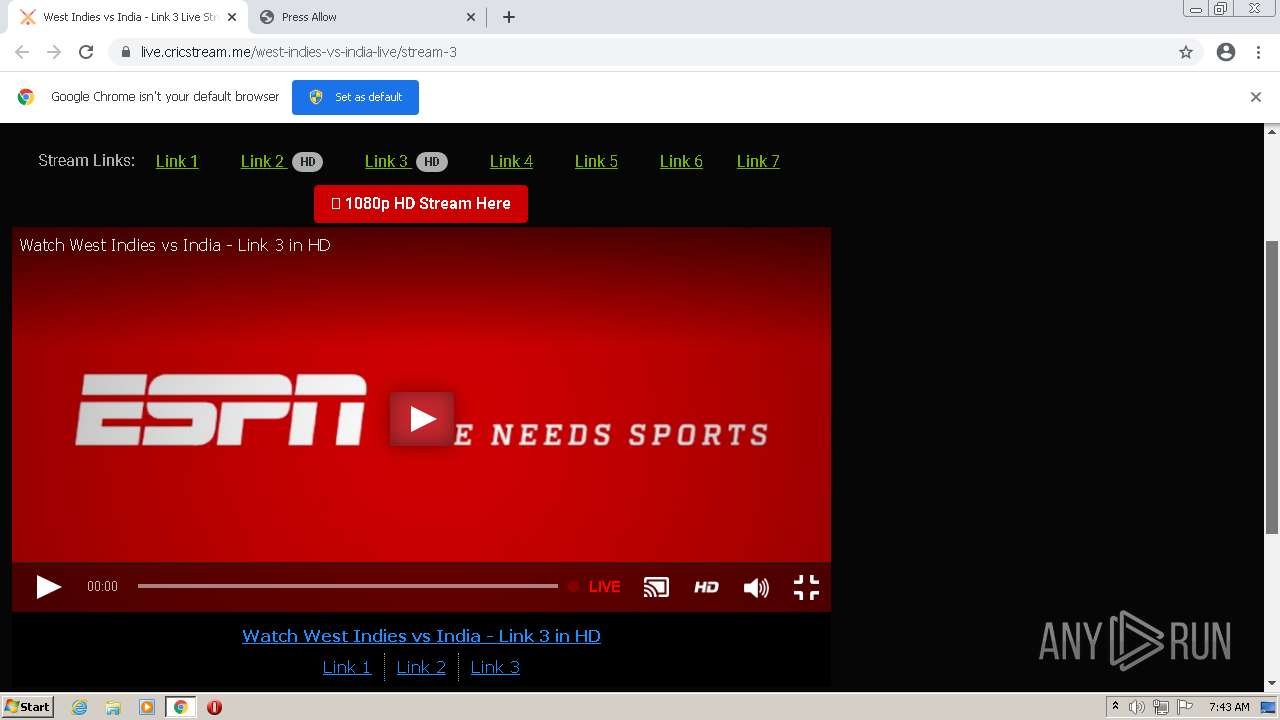Mute the video with the speaker icon
This screenshot has width=1280, height=720.
click(x=756, y=587)
